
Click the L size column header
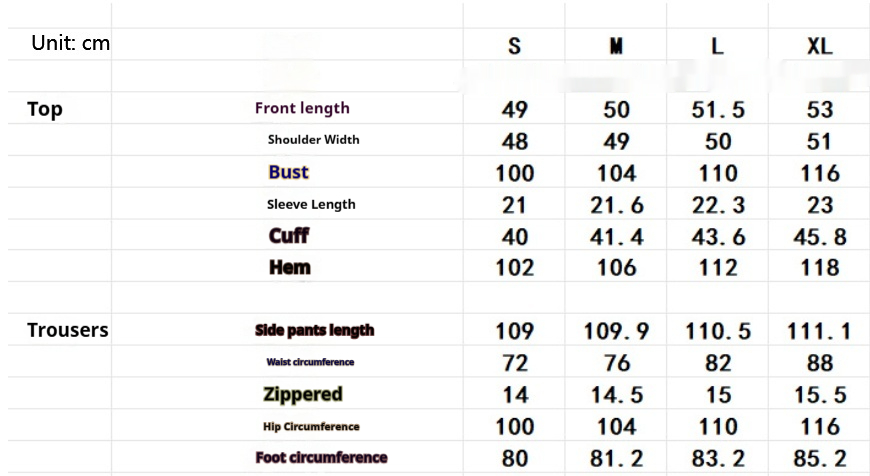tap(717, 47)
